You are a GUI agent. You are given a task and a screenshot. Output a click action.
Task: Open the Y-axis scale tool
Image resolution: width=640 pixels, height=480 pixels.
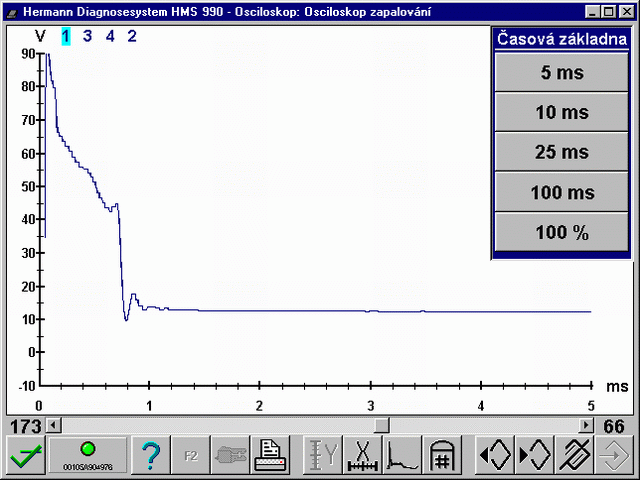pos(322,457)
